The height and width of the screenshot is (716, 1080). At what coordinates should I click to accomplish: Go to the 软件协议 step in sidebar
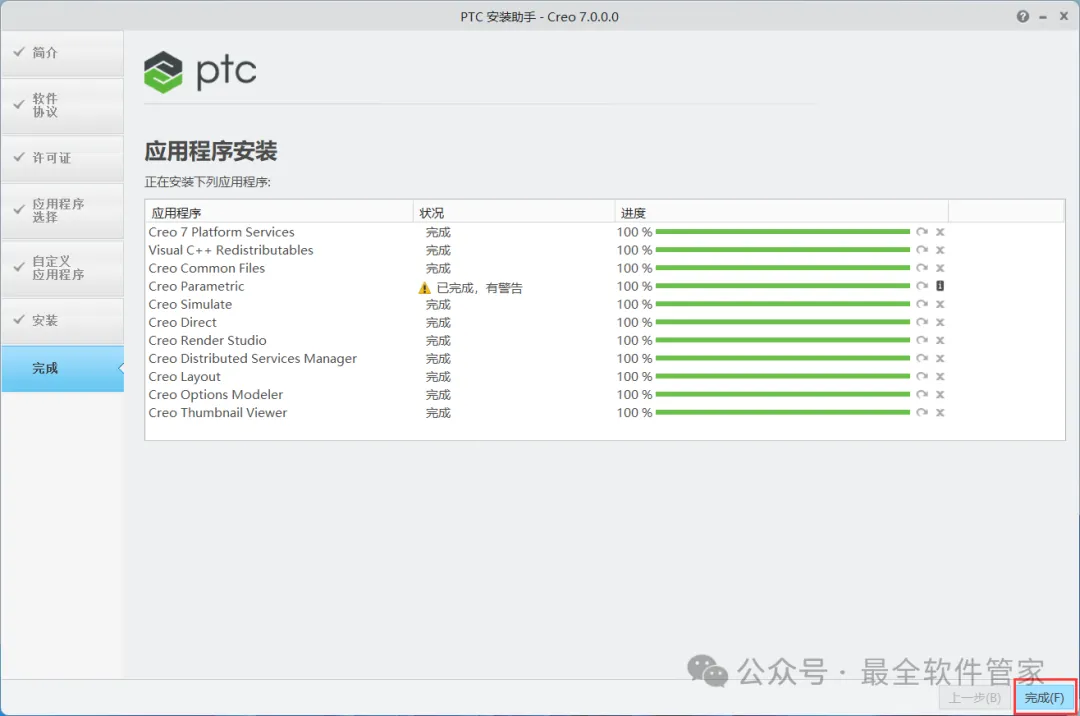click(63, 105)
